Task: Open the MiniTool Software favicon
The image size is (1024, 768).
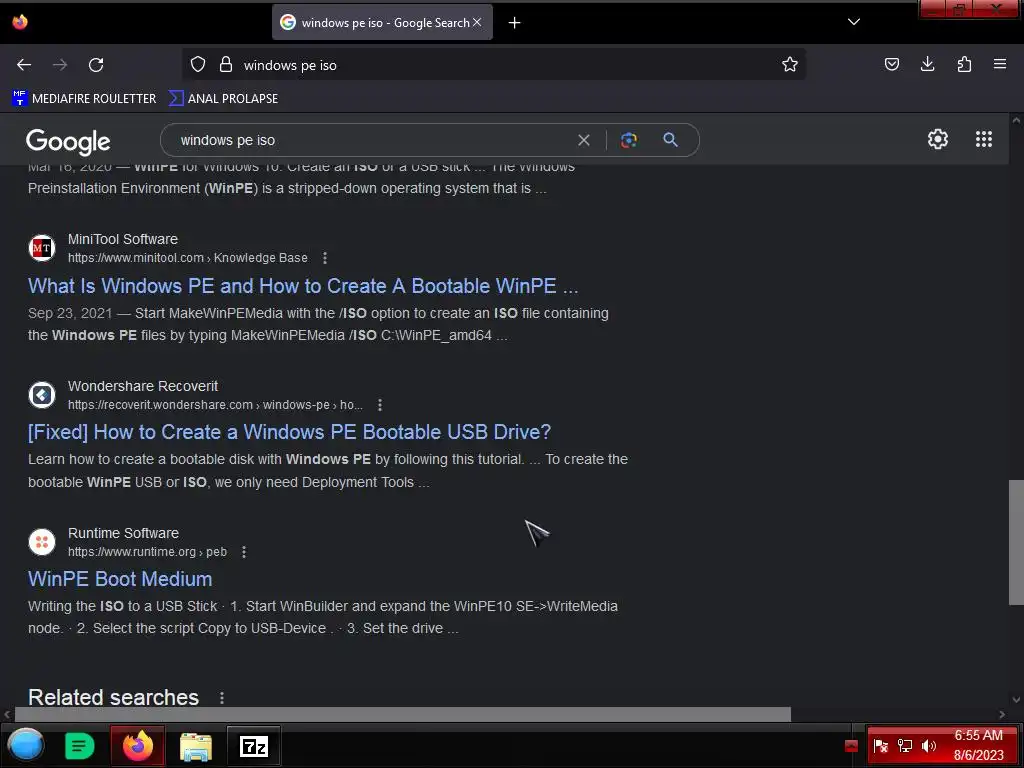Action: click(42, 248)
